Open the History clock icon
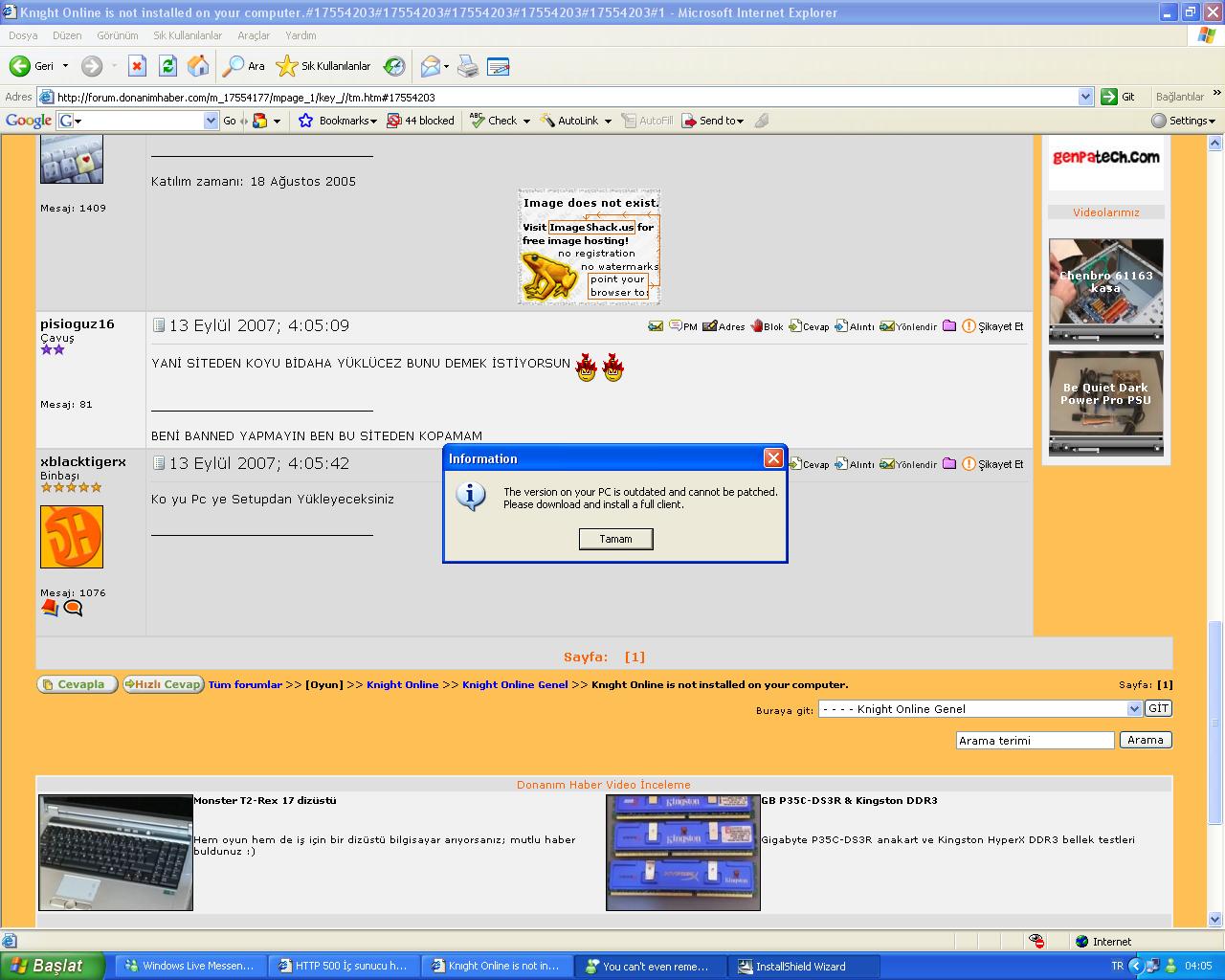Image resolution: width=1225 pixels, height=980 pixels. coord(394,66)
